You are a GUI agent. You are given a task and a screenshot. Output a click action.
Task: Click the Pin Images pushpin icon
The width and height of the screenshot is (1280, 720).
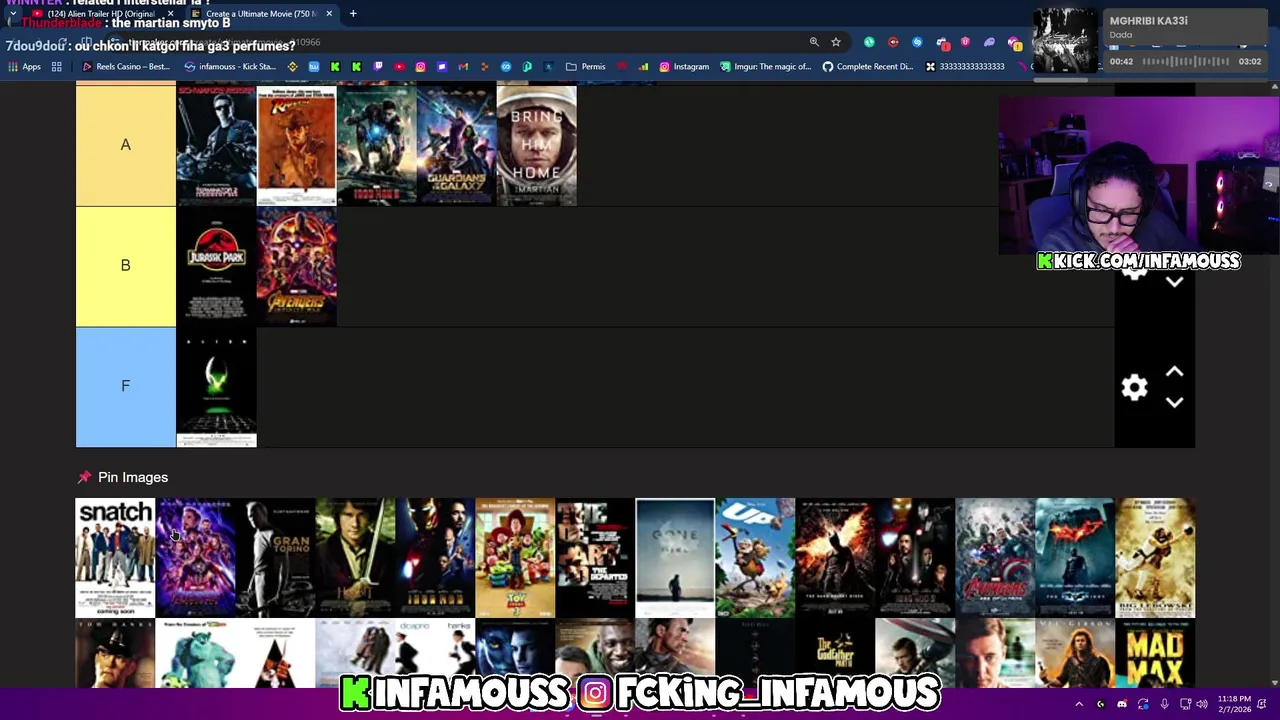click(x=84, y=477)
